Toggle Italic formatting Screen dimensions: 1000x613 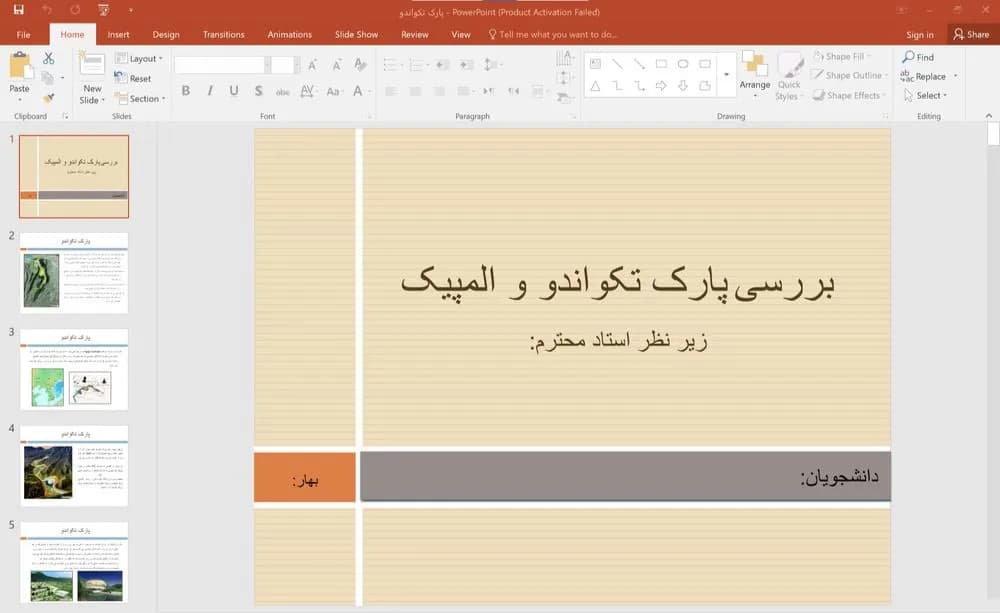210,91
